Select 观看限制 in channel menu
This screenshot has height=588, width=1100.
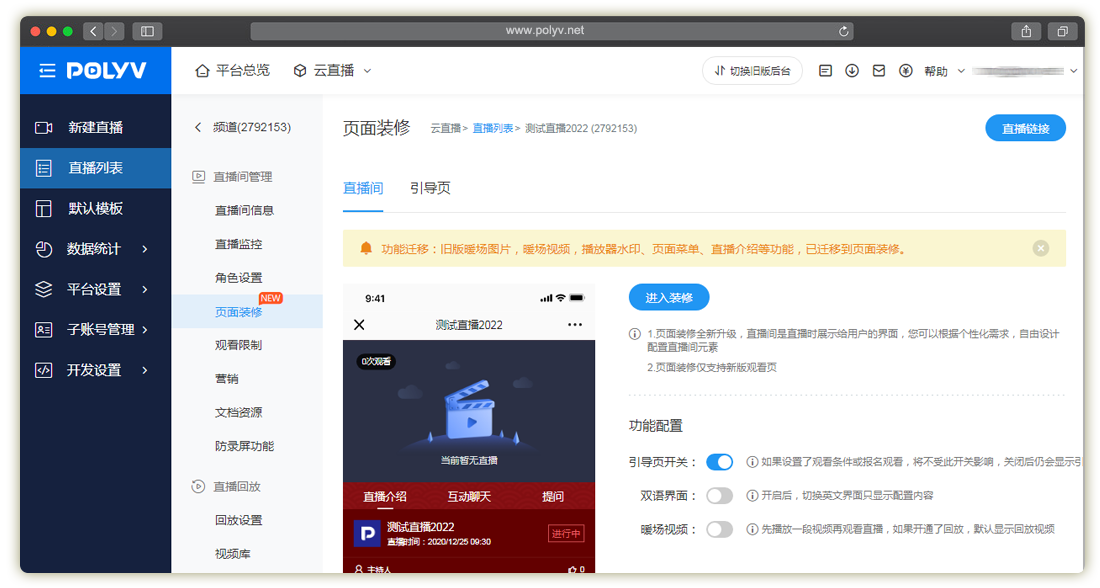click(x=238, y=345)
